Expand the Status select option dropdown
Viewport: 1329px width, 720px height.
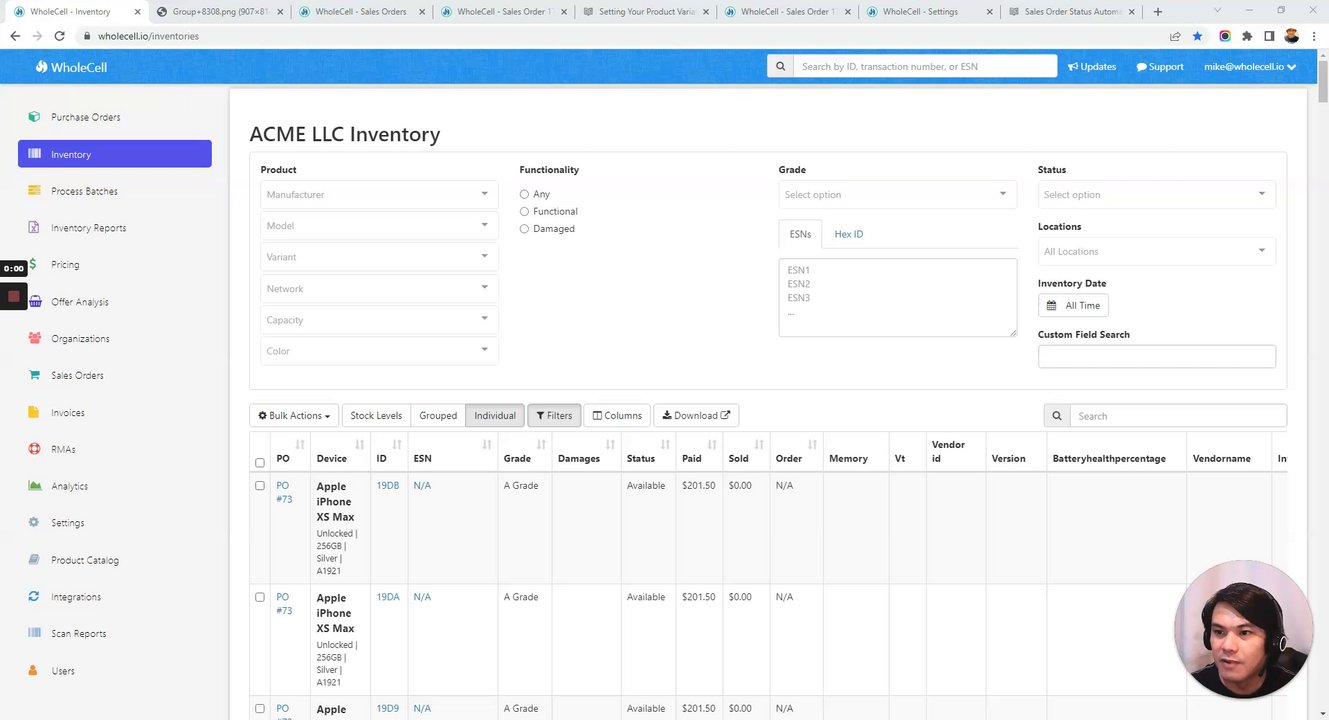[x=1156, y=195]
